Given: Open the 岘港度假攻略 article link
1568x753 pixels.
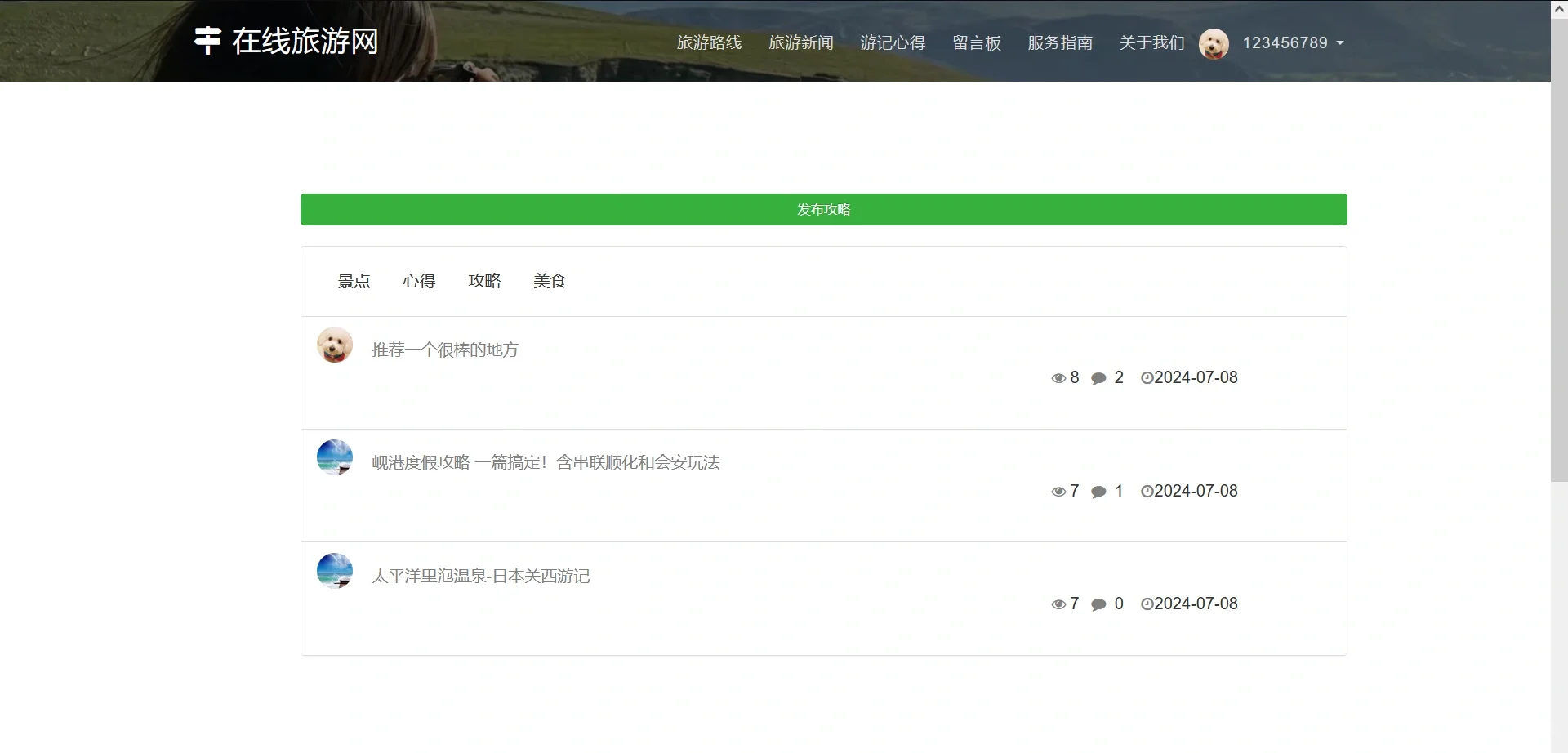Looking at the screenshot, I should [x=545, y=461].
